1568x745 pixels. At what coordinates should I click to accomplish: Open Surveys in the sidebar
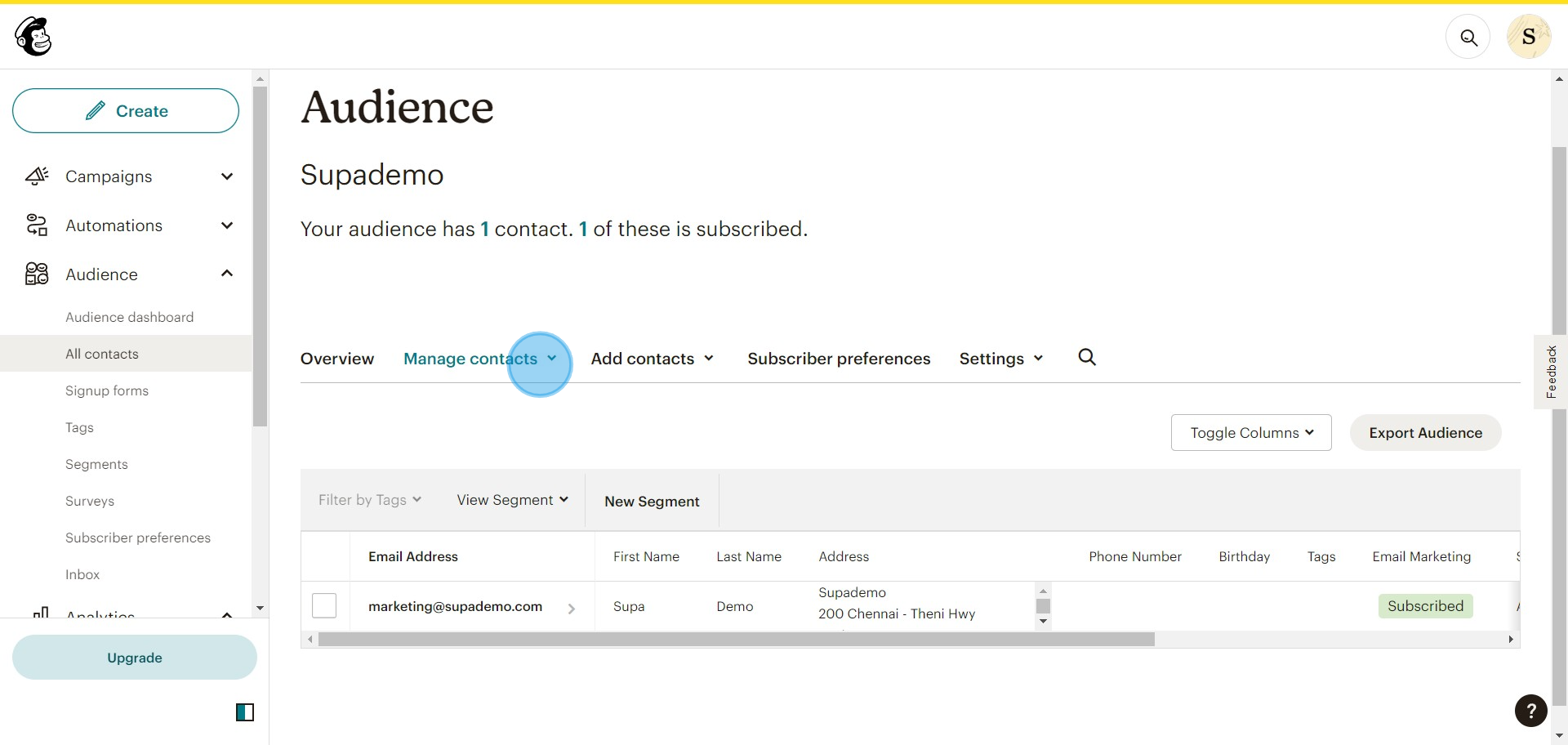(90, 501)
